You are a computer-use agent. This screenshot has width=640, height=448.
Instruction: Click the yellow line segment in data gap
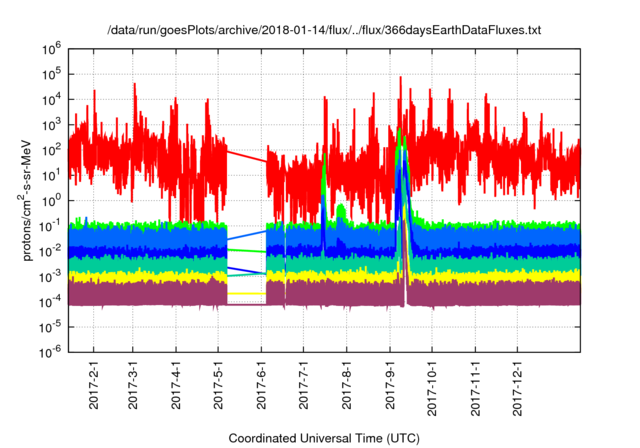[x=247, y=293]
